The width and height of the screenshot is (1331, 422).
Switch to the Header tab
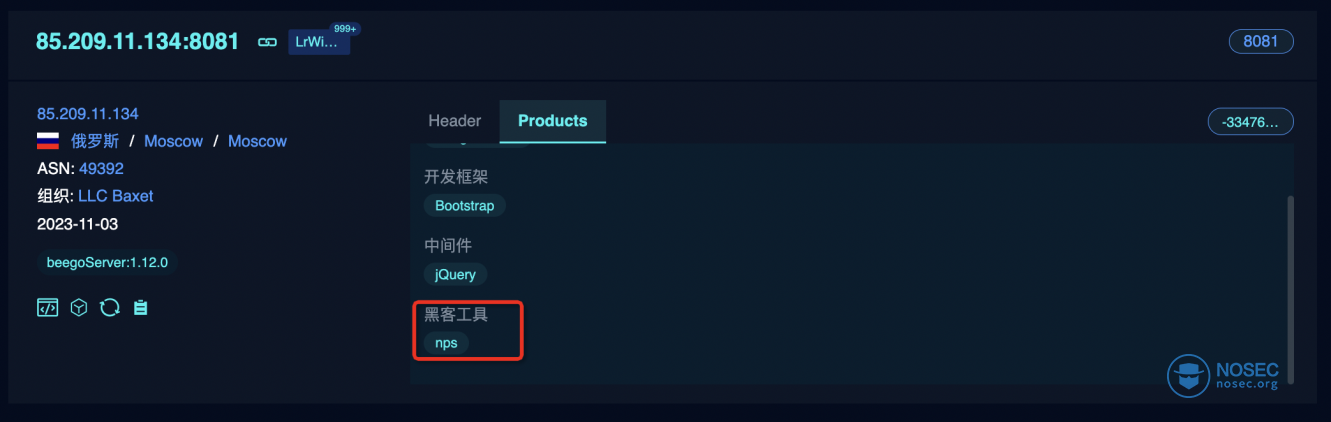[x=454, y=121]
